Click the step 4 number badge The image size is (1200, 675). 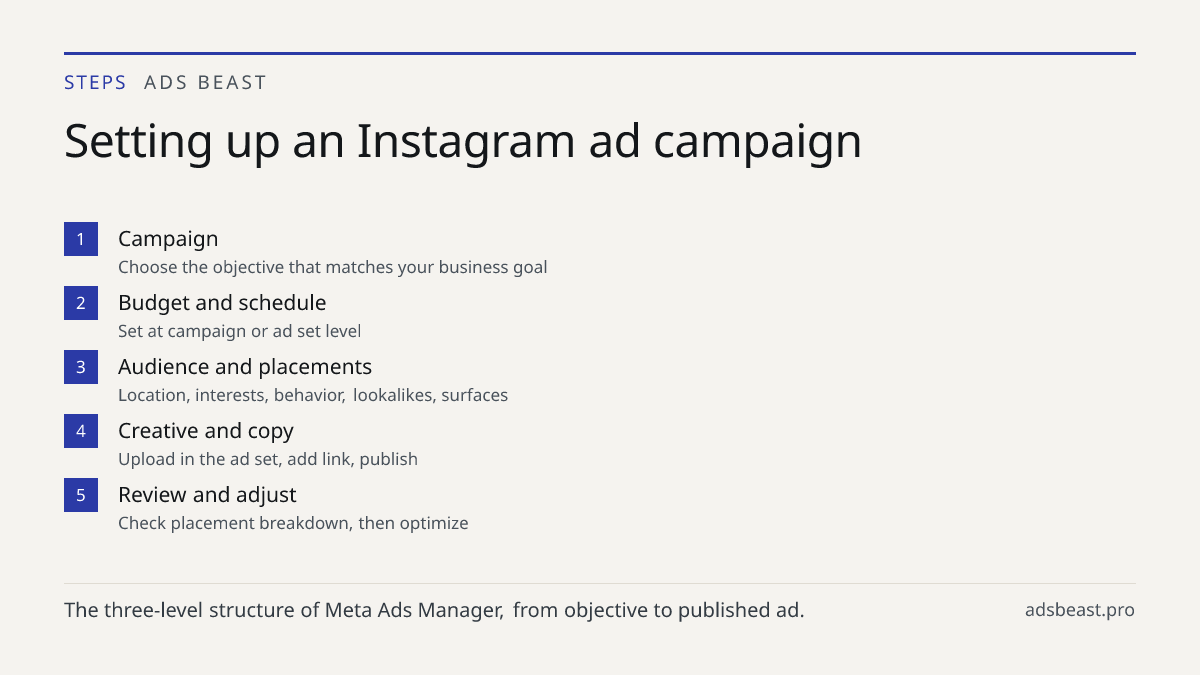pyautogui.click(x=81, y=431)
